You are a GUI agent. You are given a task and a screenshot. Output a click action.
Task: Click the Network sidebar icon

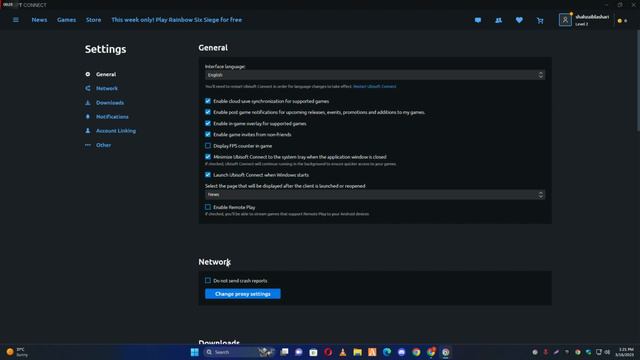(x=88, y=88)
